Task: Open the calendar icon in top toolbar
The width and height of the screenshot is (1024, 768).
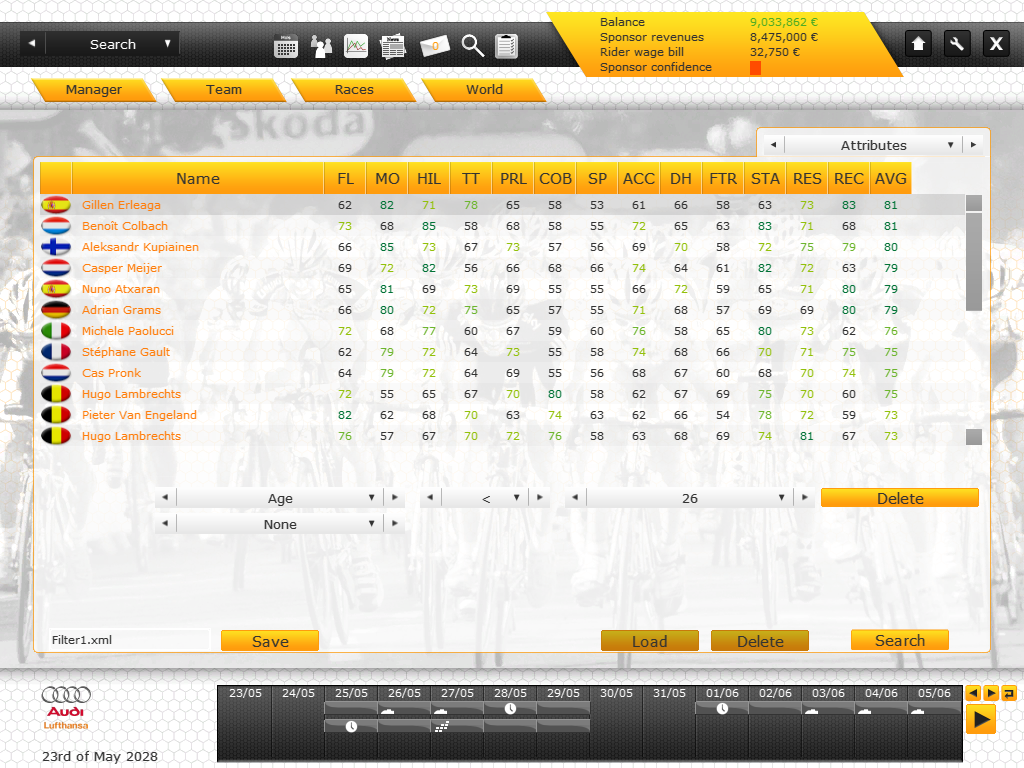Action: click(x=286, y=46)
